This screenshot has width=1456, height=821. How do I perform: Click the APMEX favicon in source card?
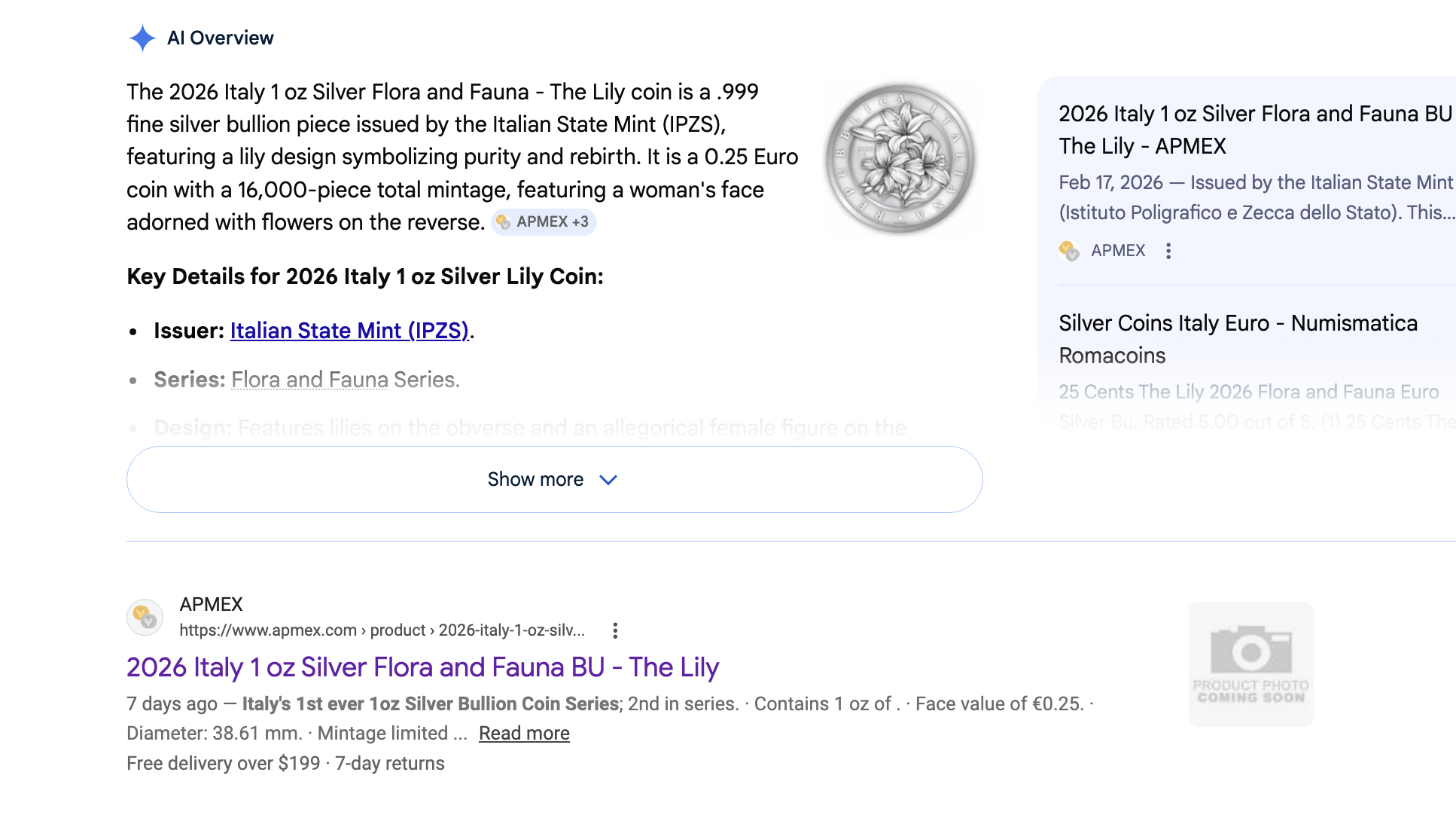[1069, 251]
